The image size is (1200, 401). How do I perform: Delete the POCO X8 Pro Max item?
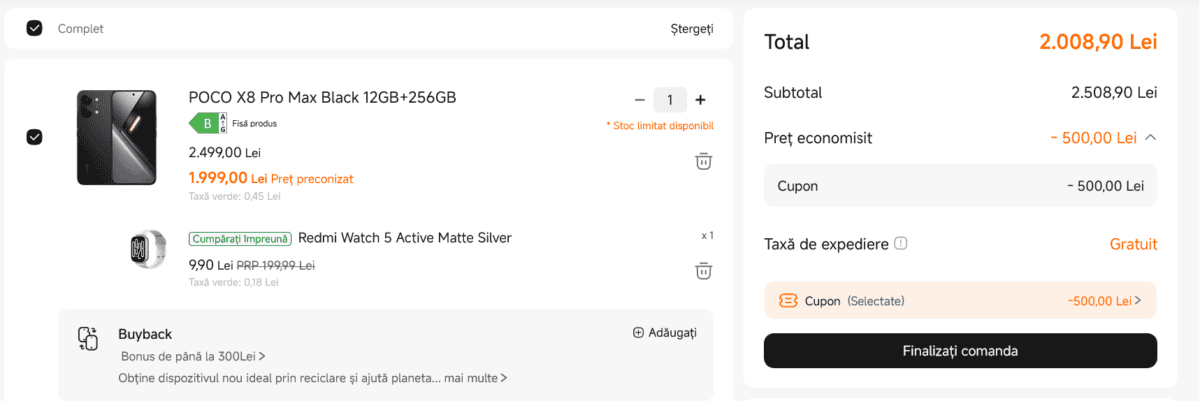pos(703,161)
